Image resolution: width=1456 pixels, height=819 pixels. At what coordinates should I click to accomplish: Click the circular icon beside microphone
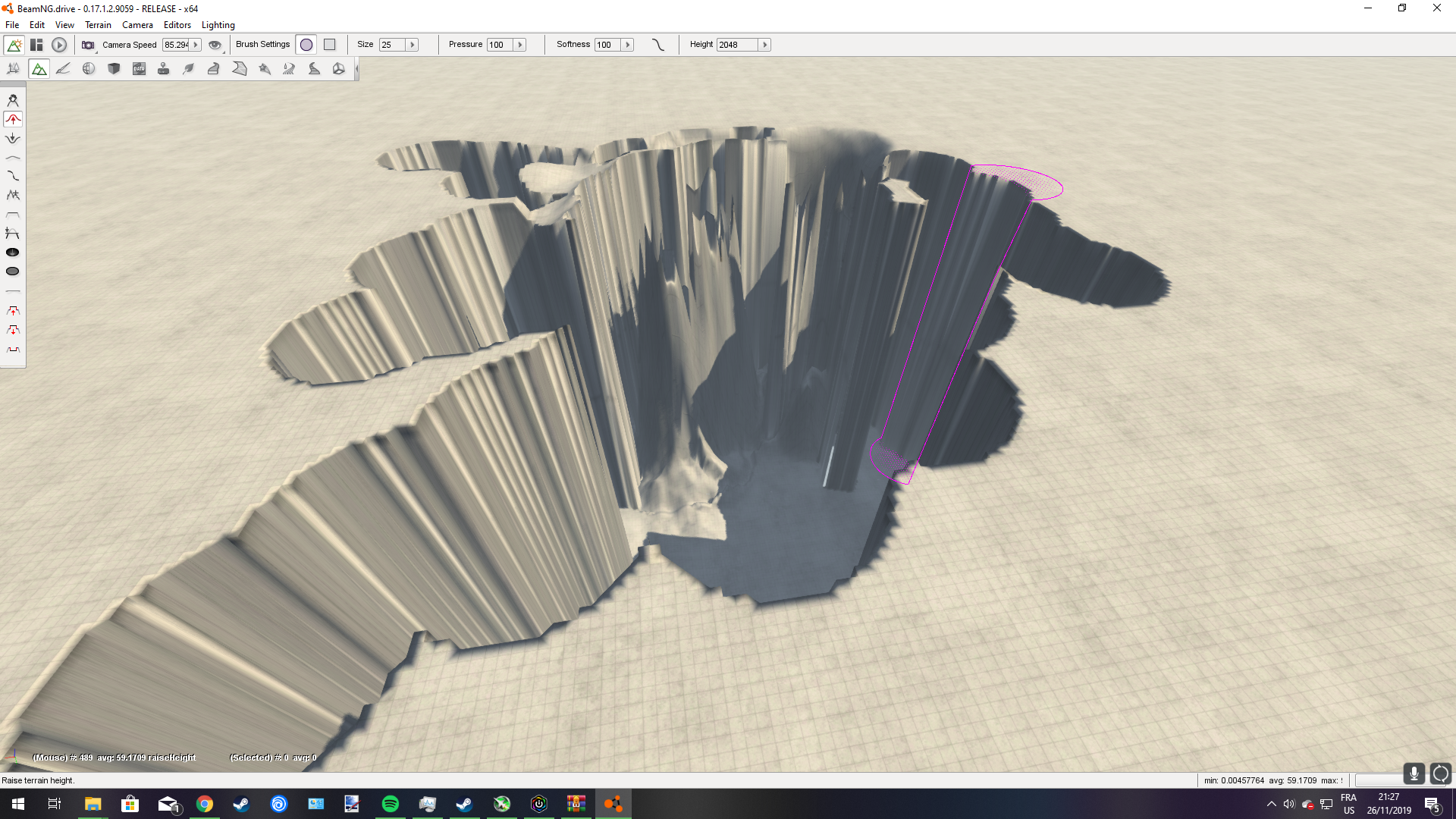tap(1440, 773)
